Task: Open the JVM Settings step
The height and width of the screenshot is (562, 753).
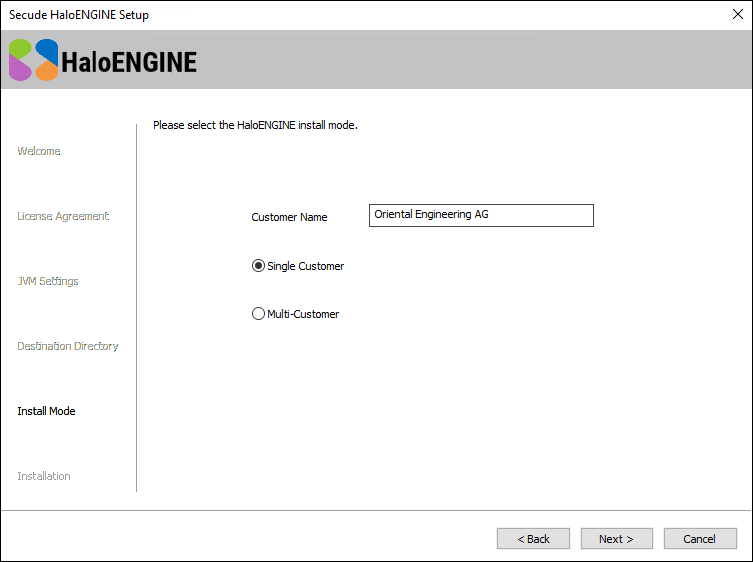Action: 47,281
